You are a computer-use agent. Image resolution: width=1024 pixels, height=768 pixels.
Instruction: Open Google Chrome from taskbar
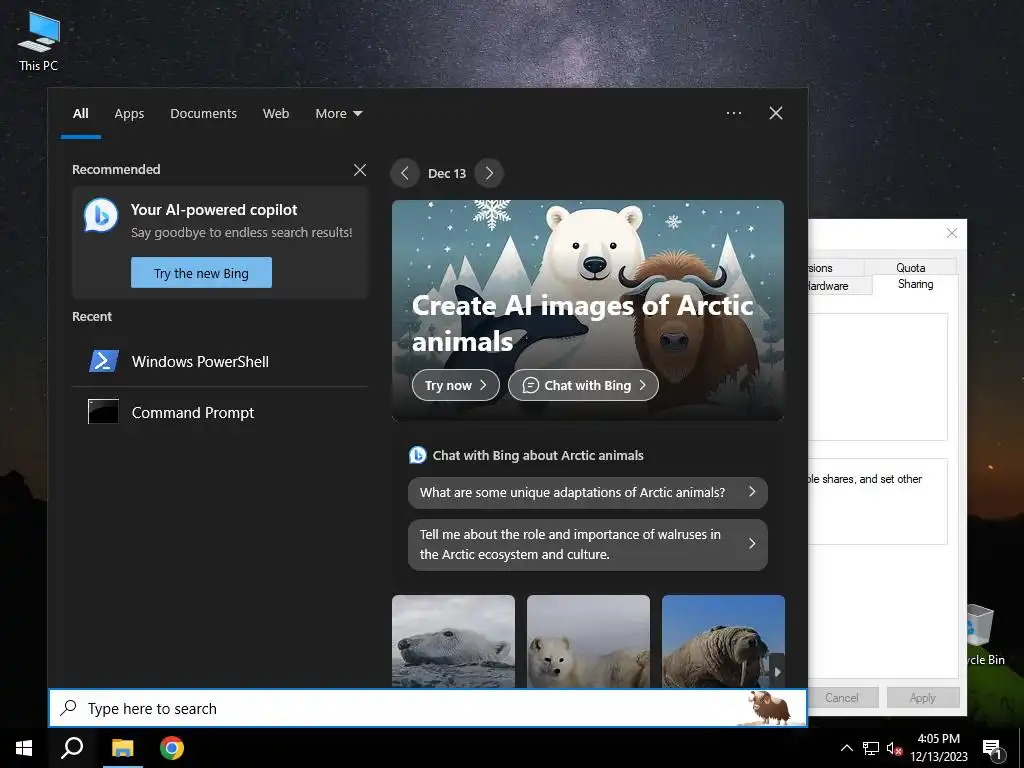[x=172, y=748]
